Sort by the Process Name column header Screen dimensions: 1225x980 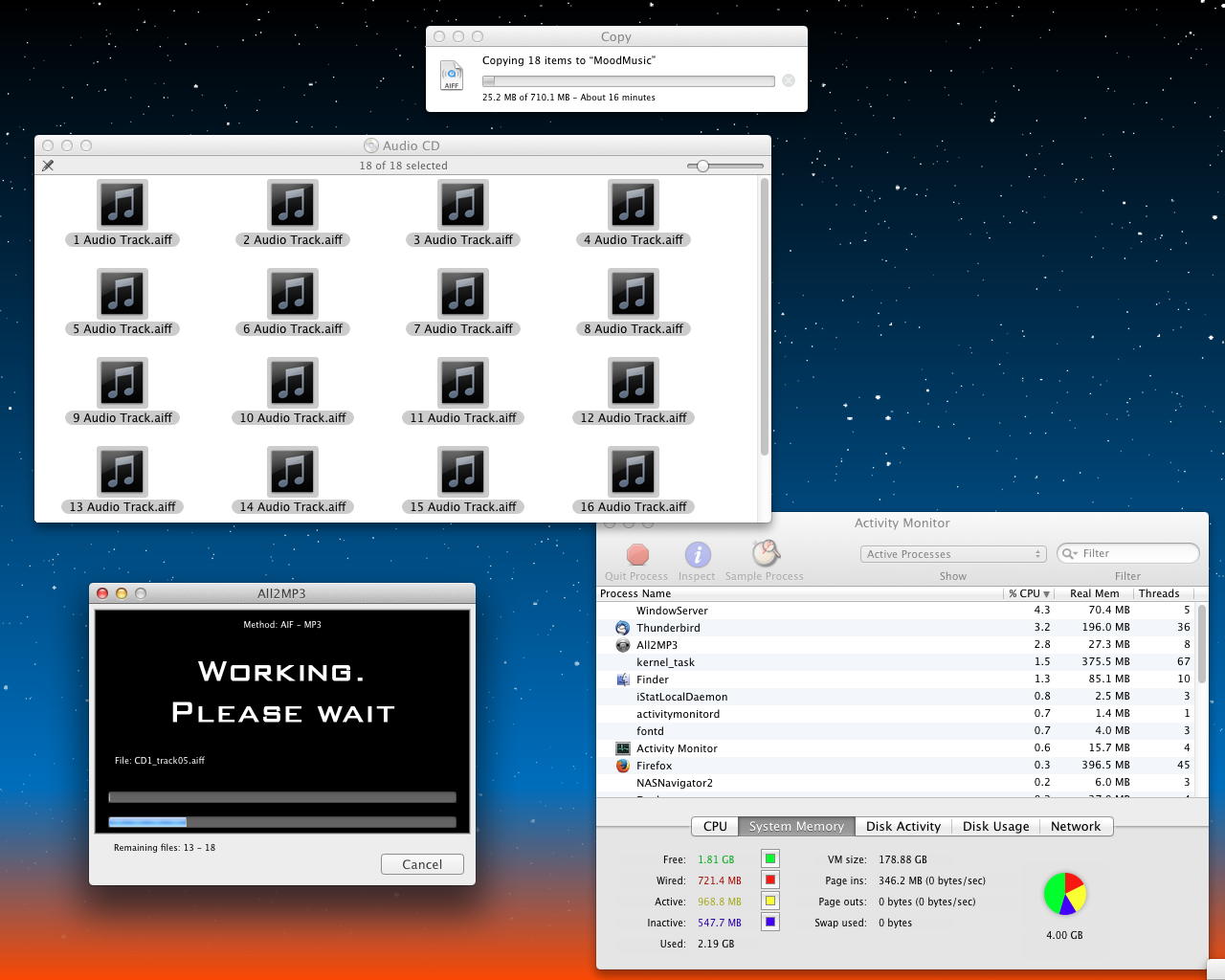(x=799, y=593)
